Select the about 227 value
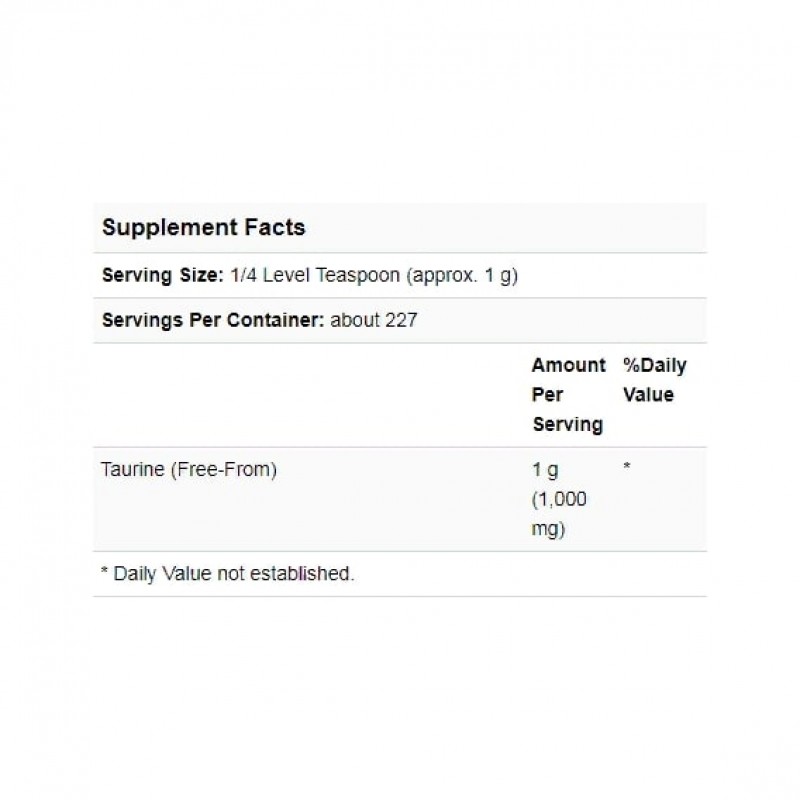This screenshot has height=800, width=800. (x=372, y=321)
